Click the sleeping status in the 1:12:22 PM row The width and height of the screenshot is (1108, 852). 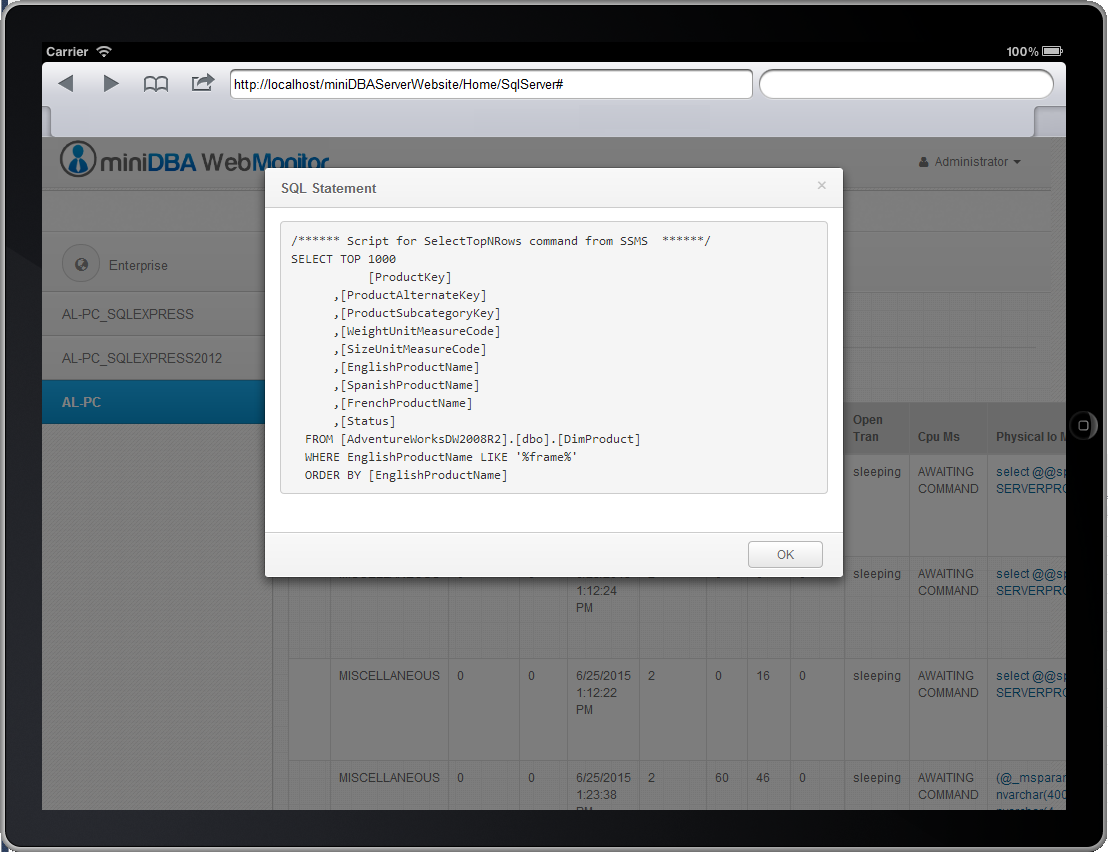click(x=876, y=676)
